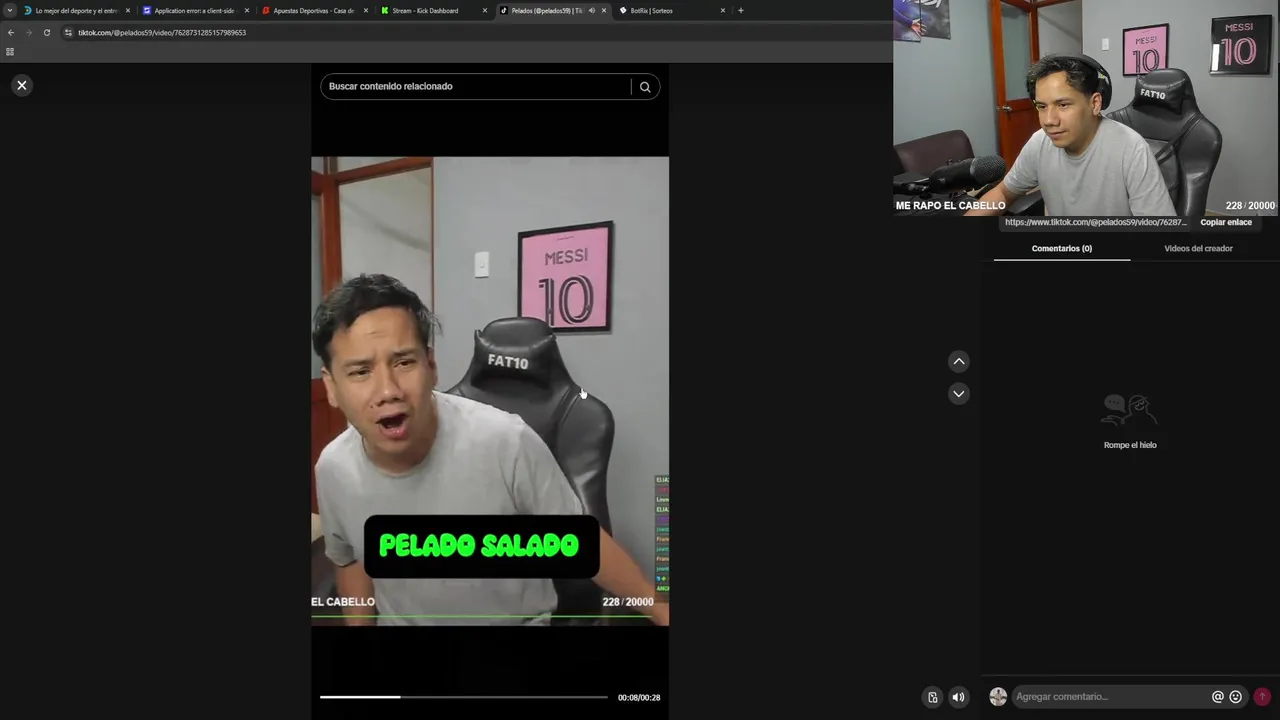The width and height of the screenshot is (1280, 720).
Task: Close the Kick Dashboard tab
Action: tap(485, 10)
